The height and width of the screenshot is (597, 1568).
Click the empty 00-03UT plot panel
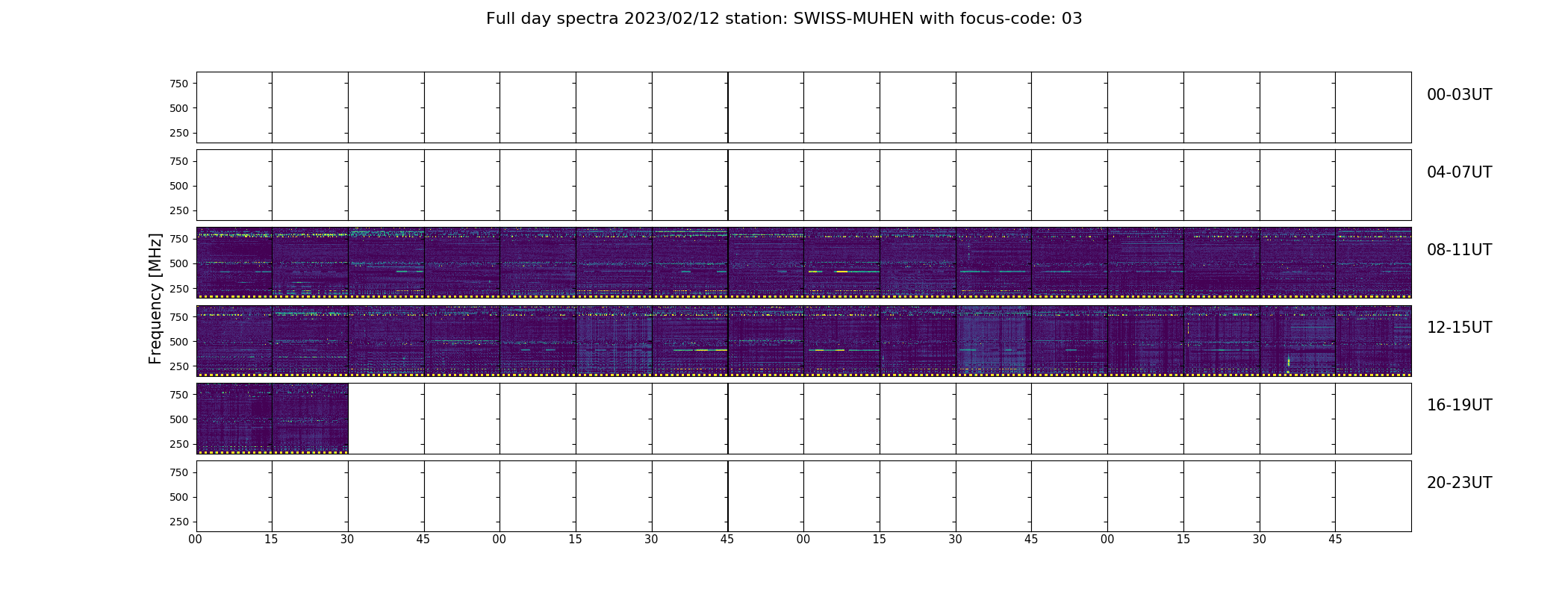pyautogui.click(x=803, y=107)
